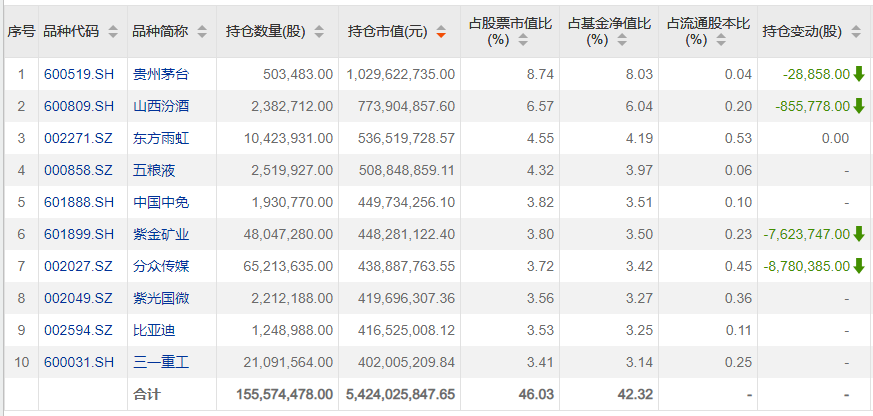The width and height of the screenshot is (873, 416).
Task: Open 比亚迪 stock link
Action: [x=154, y=330]
